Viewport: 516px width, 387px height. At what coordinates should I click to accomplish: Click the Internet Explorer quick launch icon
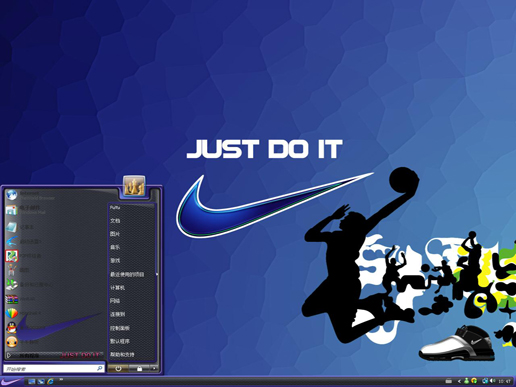pos(51,381)
